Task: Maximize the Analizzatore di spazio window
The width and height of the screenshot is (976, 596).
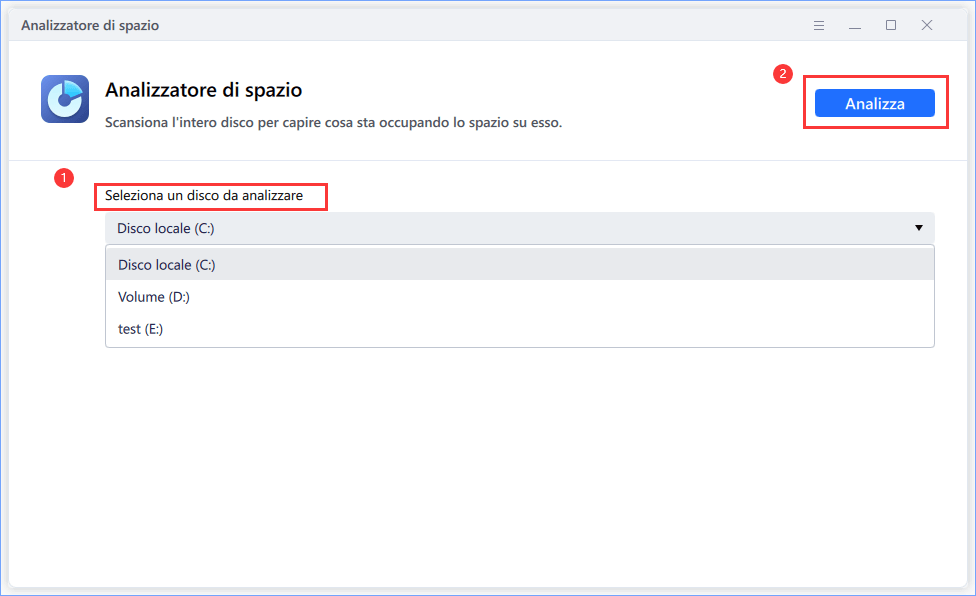Action: (891, 26)
